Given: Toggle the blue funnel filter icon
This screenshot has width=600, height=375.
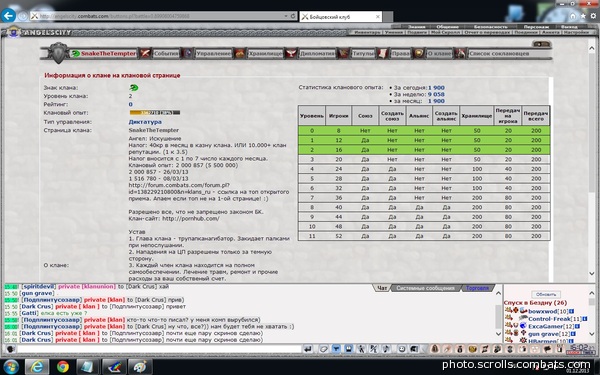Looking at the screenshot, I should 336,349.
